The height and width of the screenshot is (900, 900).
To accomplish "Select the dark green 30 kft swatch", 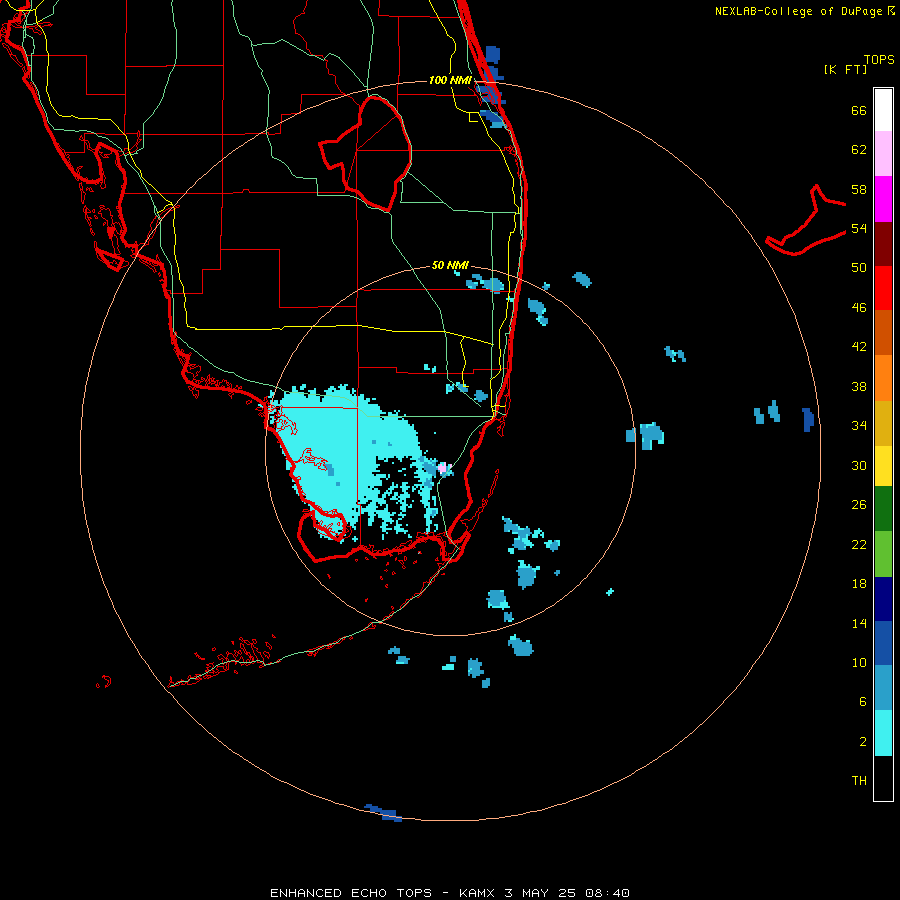I will click(883, 509).
